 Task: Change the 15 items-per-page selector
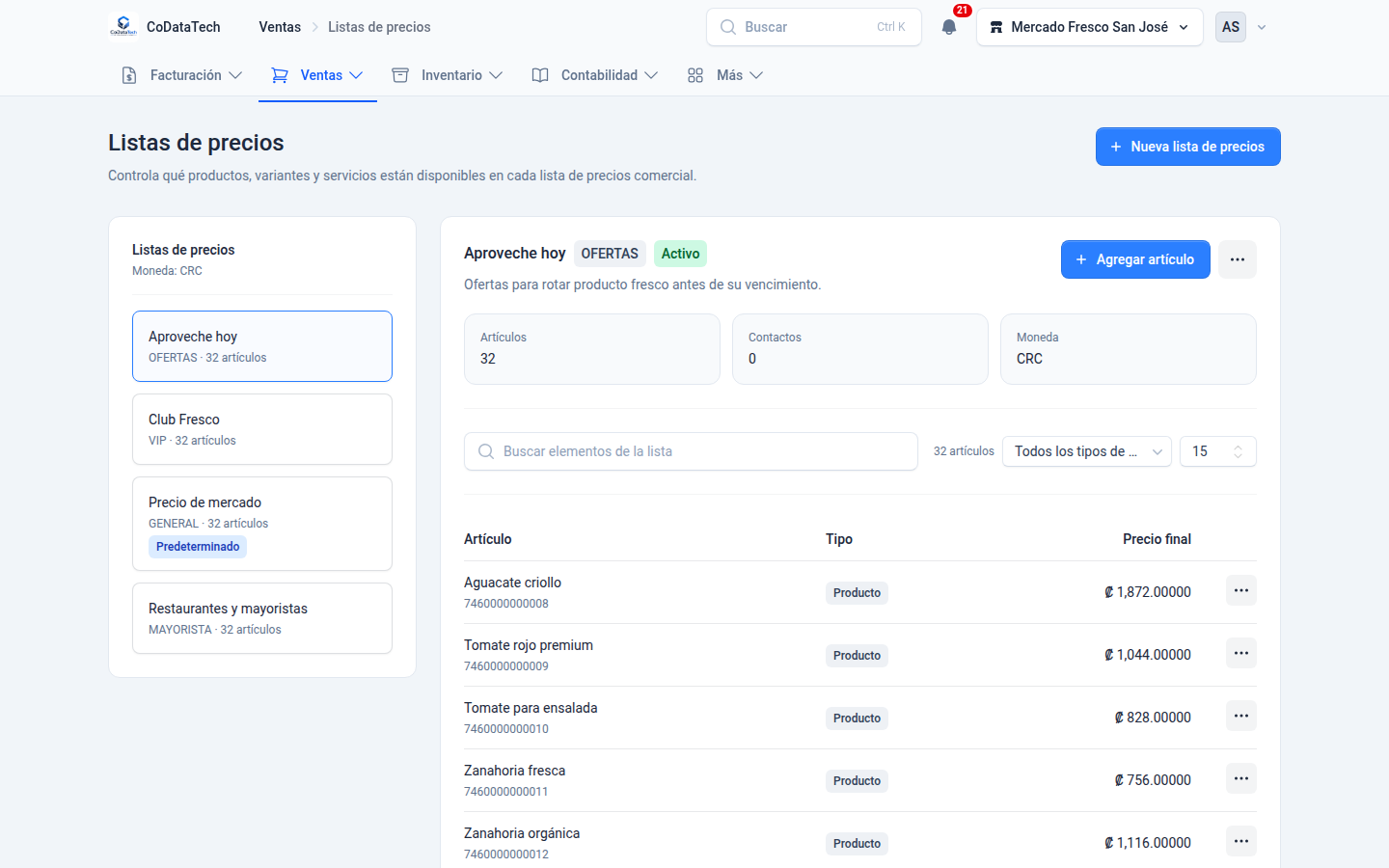[1218, 451]
